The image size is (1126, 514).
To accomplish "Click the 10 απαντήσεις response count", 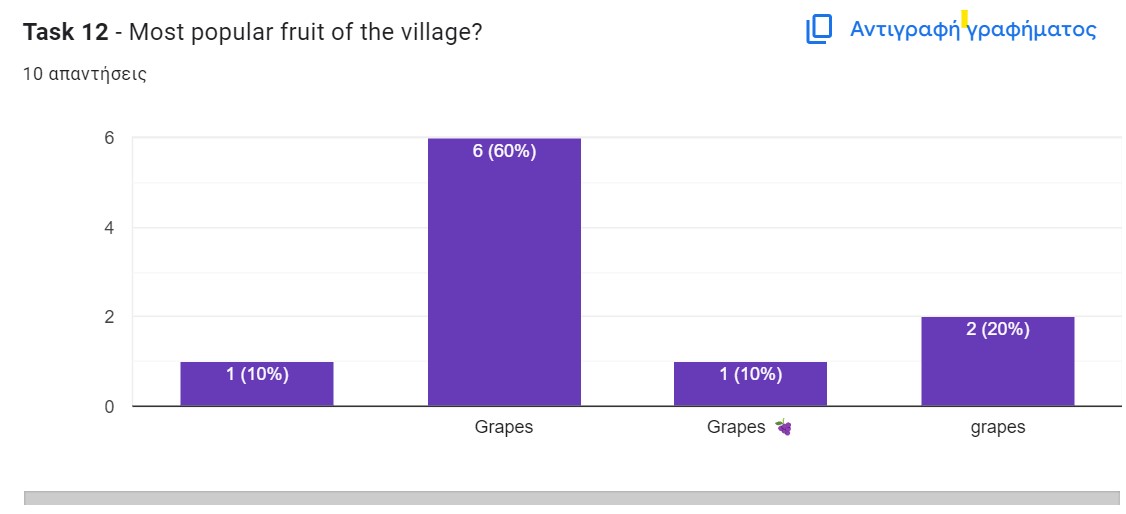I will click(84, 74).
